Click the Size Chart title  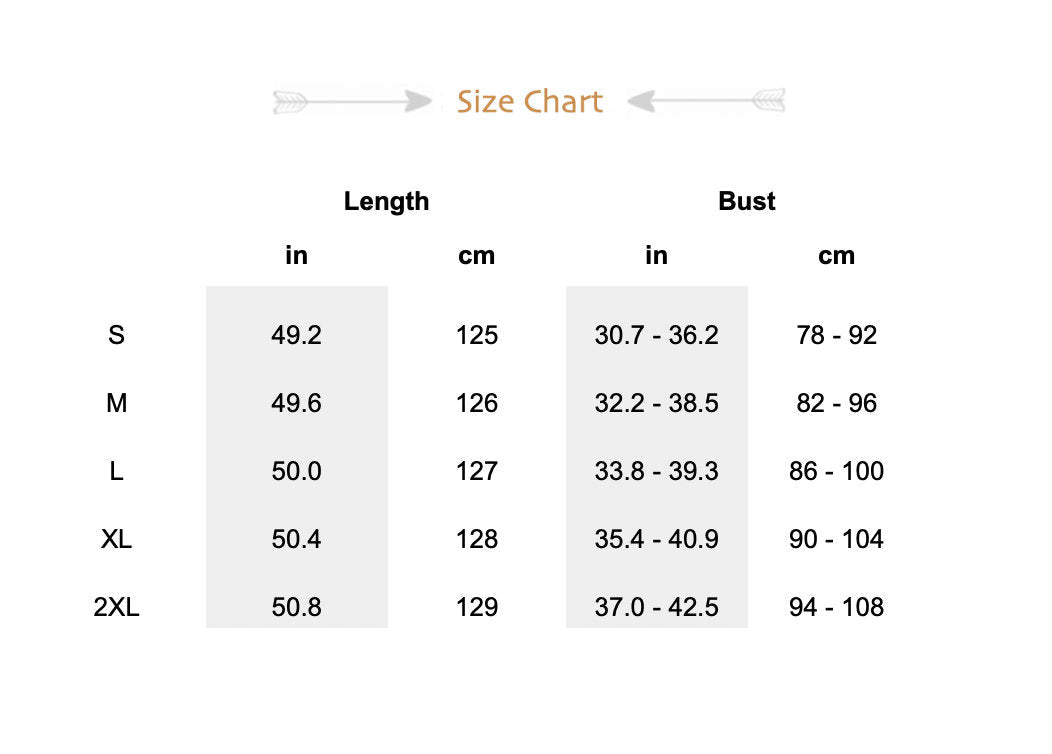pos(530,102)
